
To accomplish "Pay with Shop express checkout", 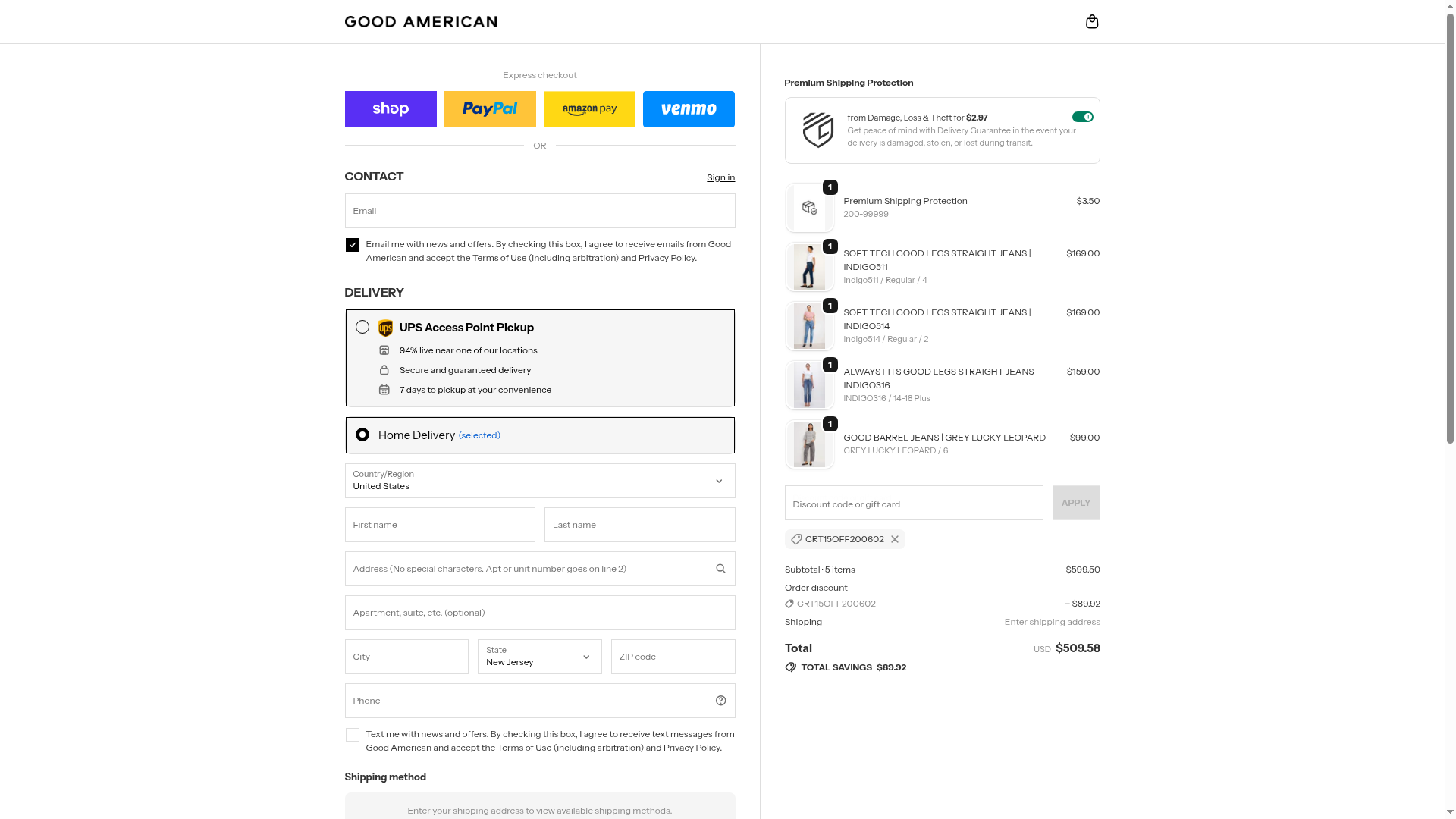I will (x=391, y=109).
